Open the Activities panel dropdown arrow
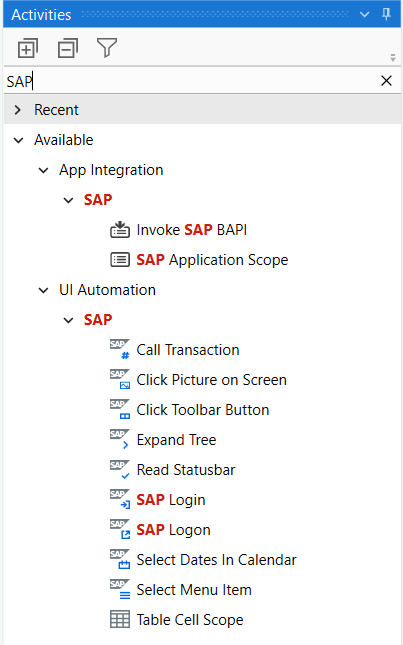Viewport: 403px width, 645px height. [364, 15]
